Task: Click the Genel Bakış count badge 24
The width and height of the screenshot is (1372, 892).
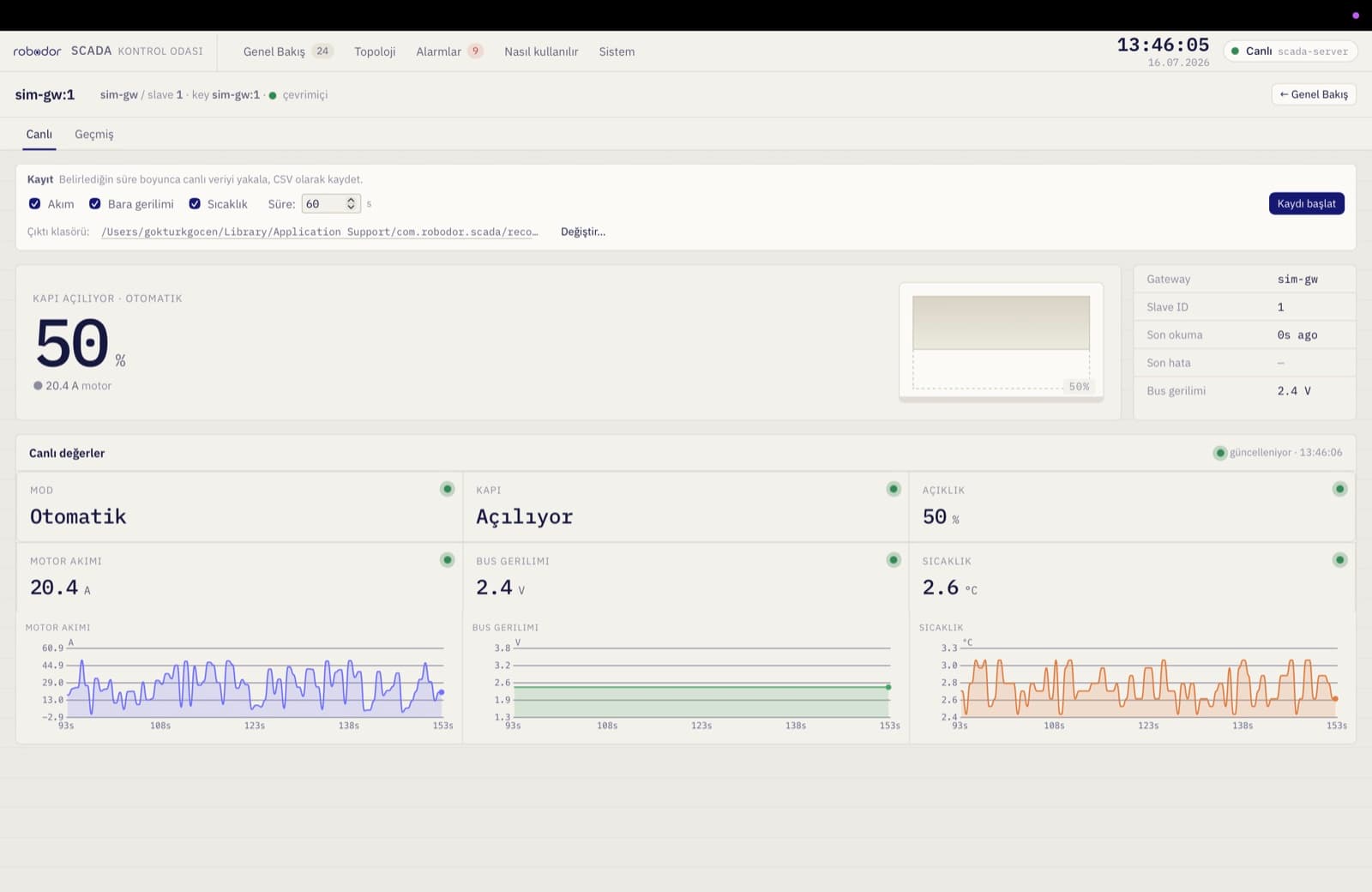Action: coord(322,51)
